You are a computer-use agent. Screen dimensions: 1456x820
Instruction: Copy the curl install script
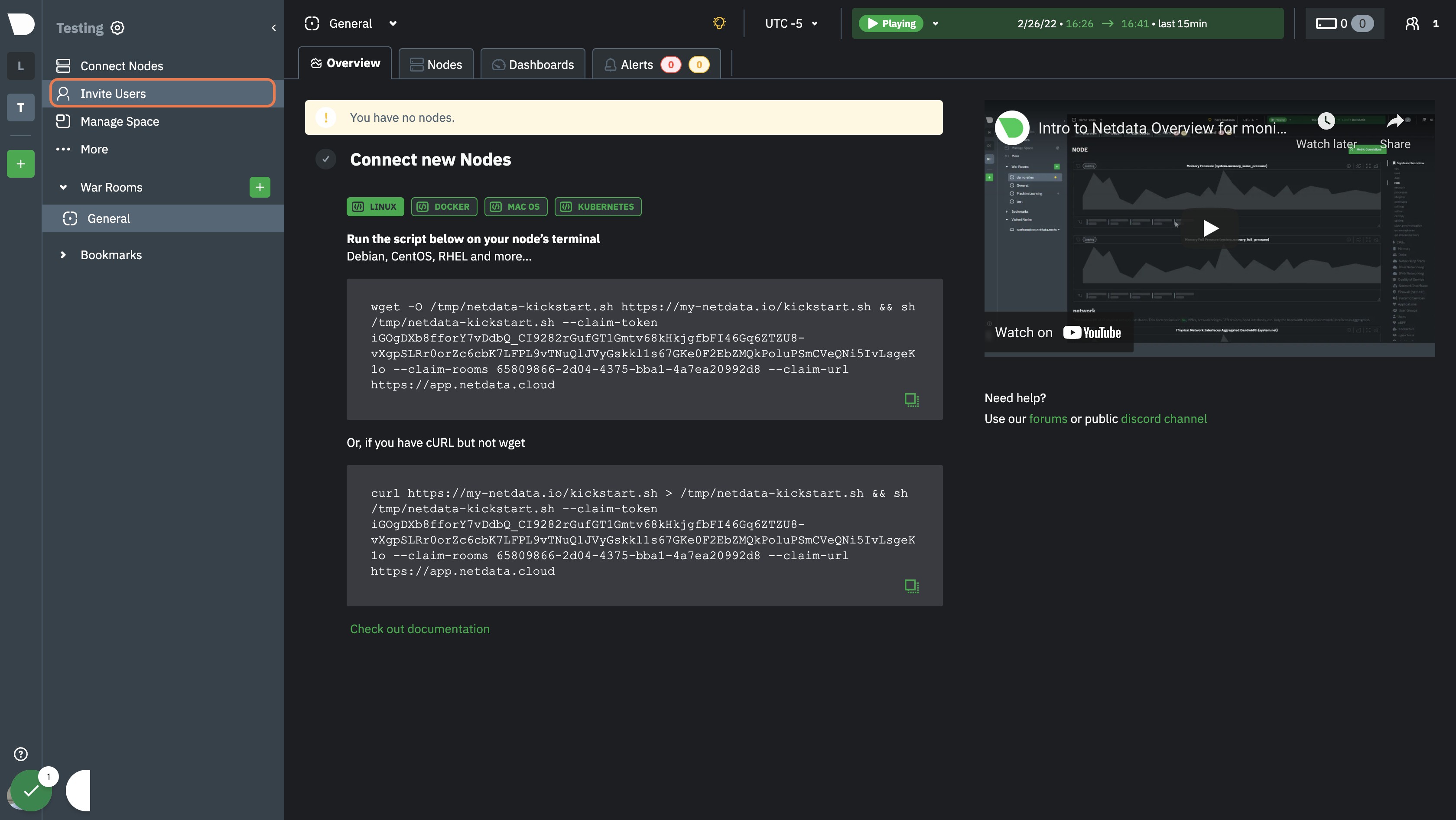pyautogui.click(x=911, y=586)
